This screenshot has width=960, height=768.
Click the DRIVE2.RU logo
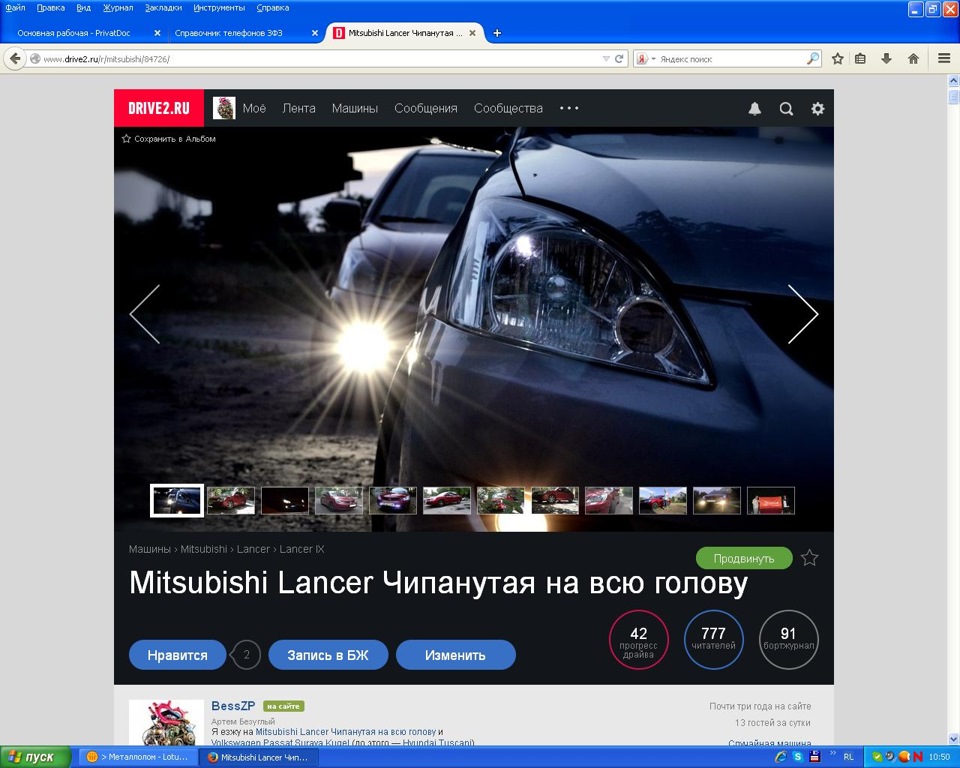159,108
